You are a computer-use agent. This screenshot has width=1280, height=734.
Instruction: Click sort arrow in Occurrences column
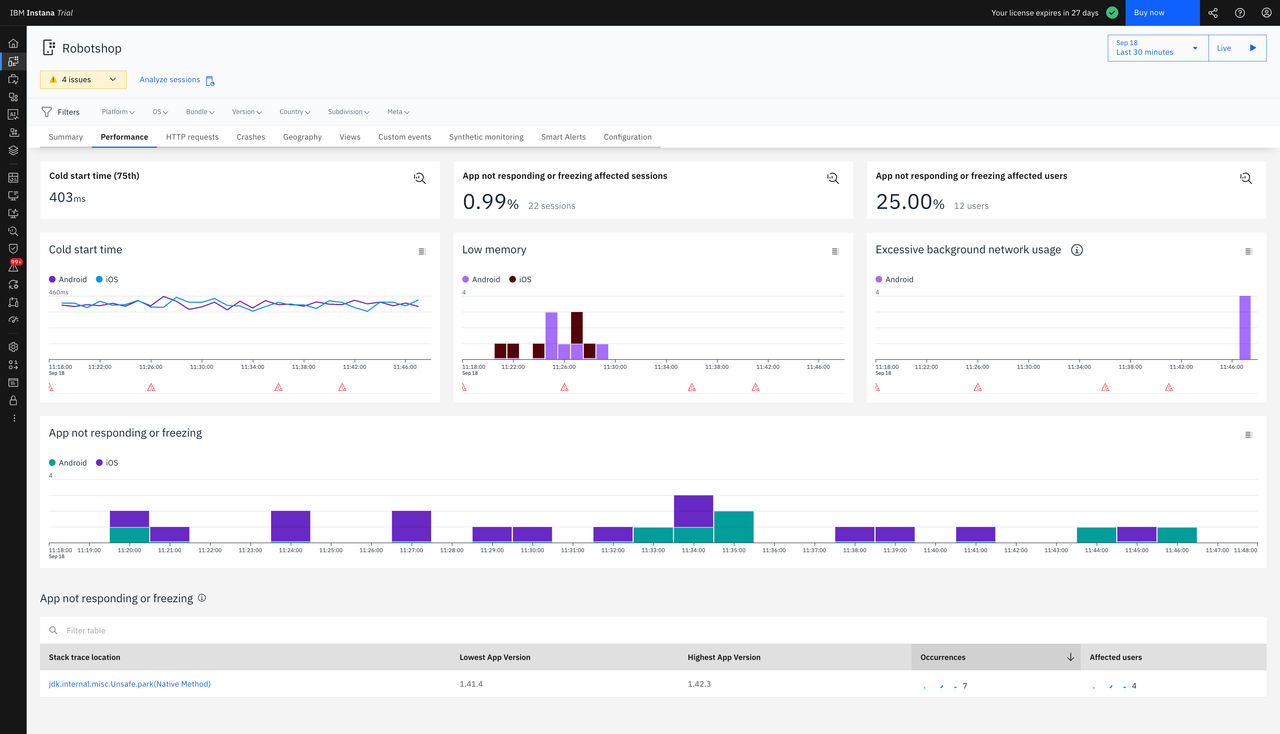pyautogui.click(x=1070, y=657)
